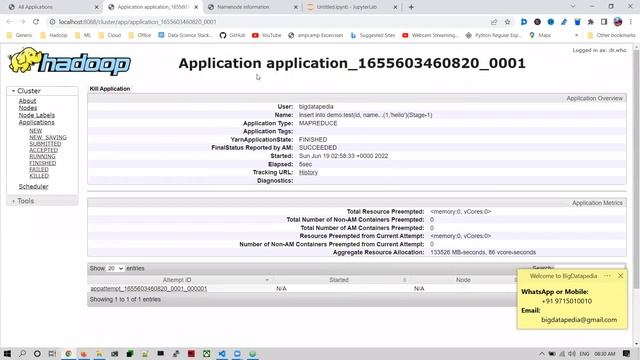Open the Chrome three-dot menu

tap(631, 22)
